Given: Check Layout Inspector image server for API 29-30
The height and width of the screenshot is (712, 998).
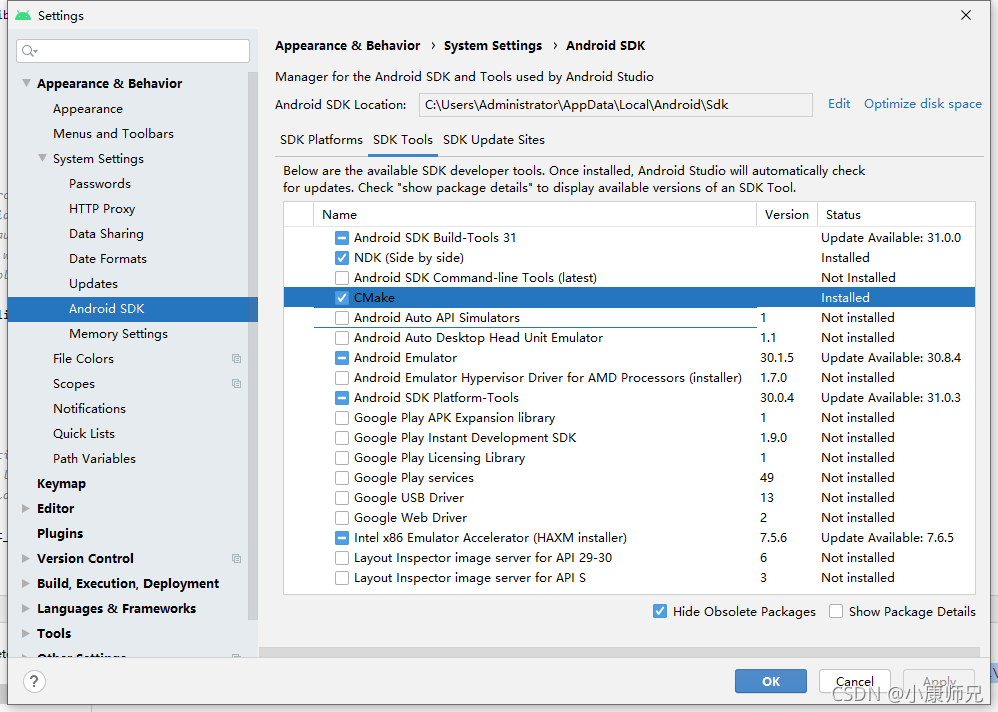Looking at the screenshot, I should [342, 558].
